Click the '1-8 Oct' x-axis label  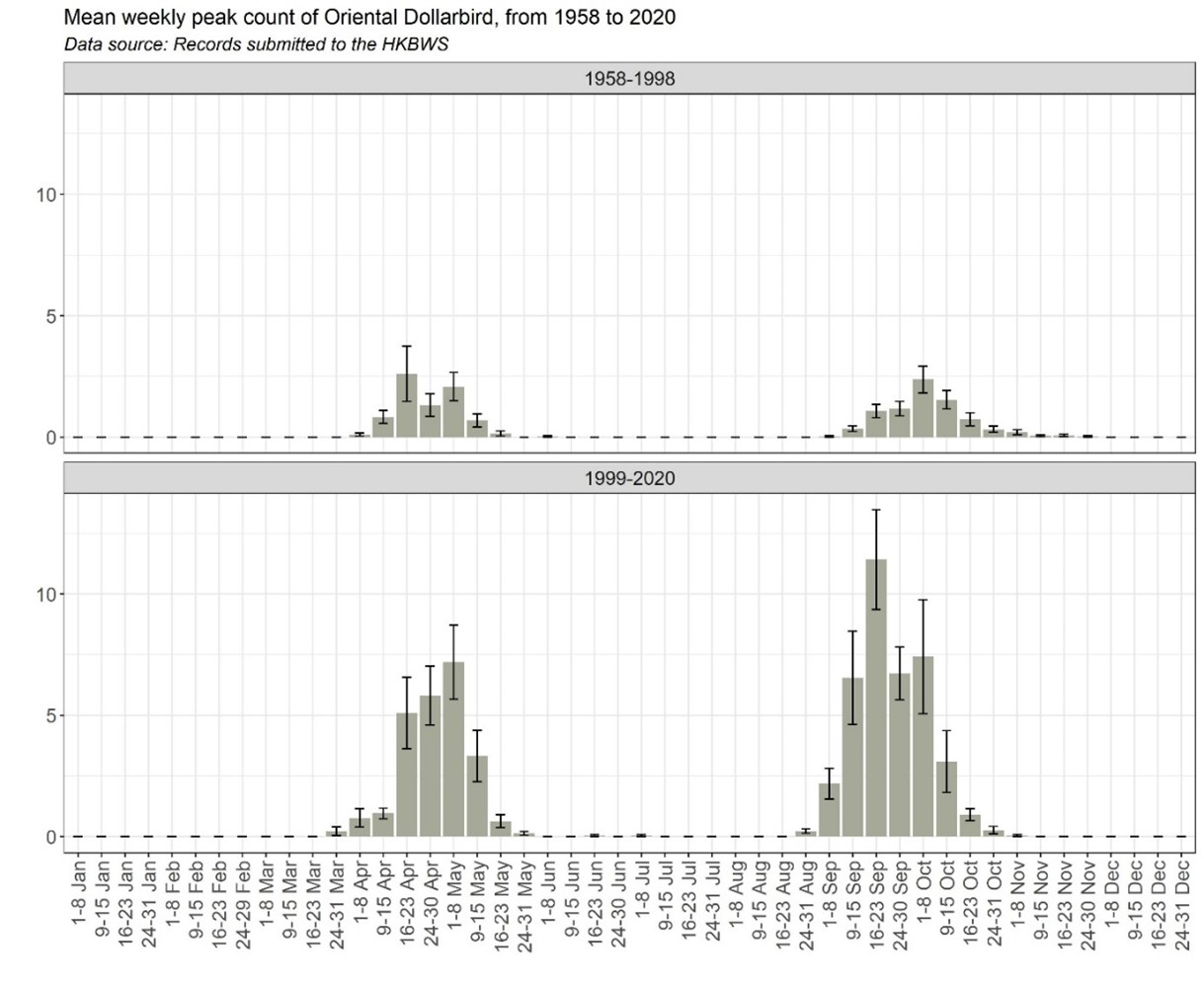point(923,889)
